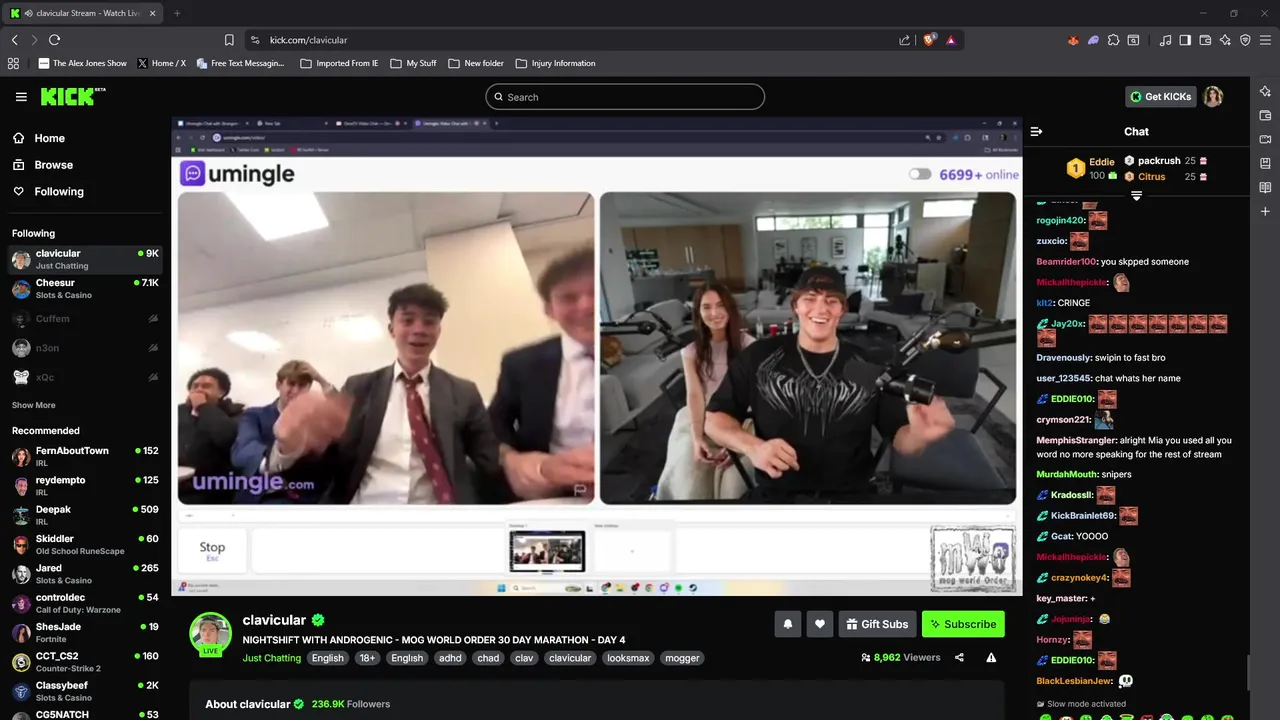Open the New folder bookmarks folder
The height and width of the screenshot is (720, 1280).
coord(476,63)
